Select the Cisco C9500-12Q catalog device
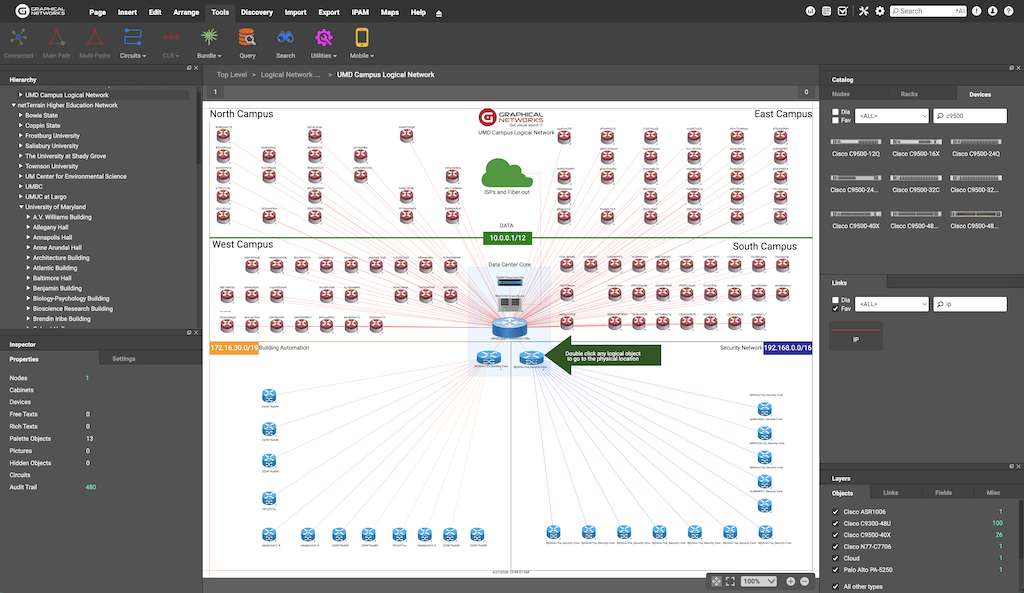The height and width of the screenshot is (593, 1024). (x=856, y=148)
